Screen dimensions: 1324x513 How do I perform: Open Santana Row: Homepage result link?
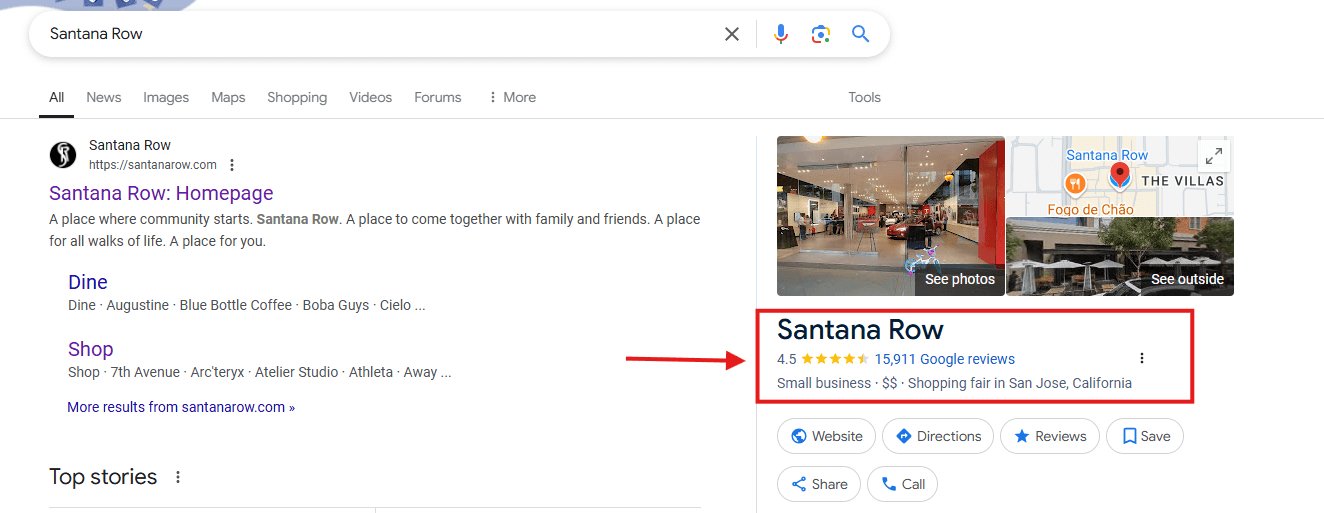(x=161, y=193)
